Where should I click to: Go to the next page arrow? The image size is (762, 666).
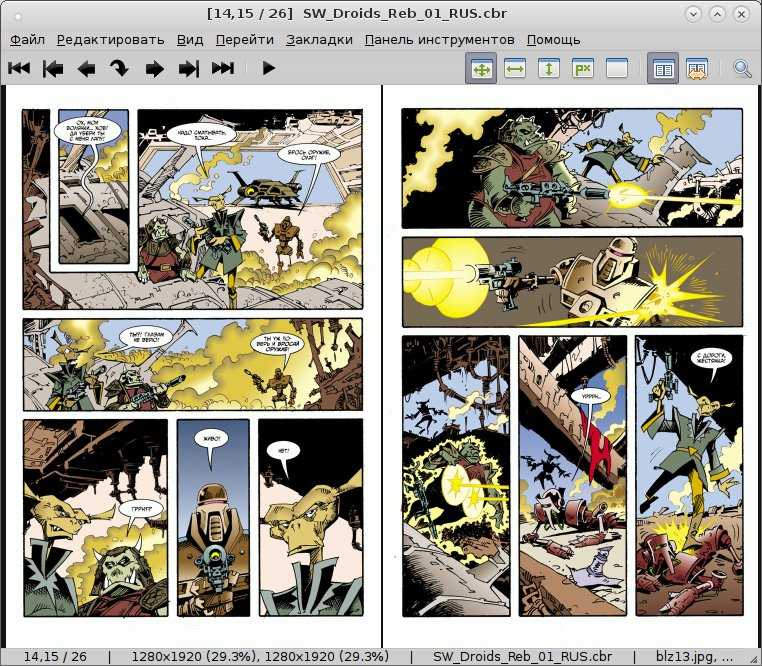click(155, 69)
